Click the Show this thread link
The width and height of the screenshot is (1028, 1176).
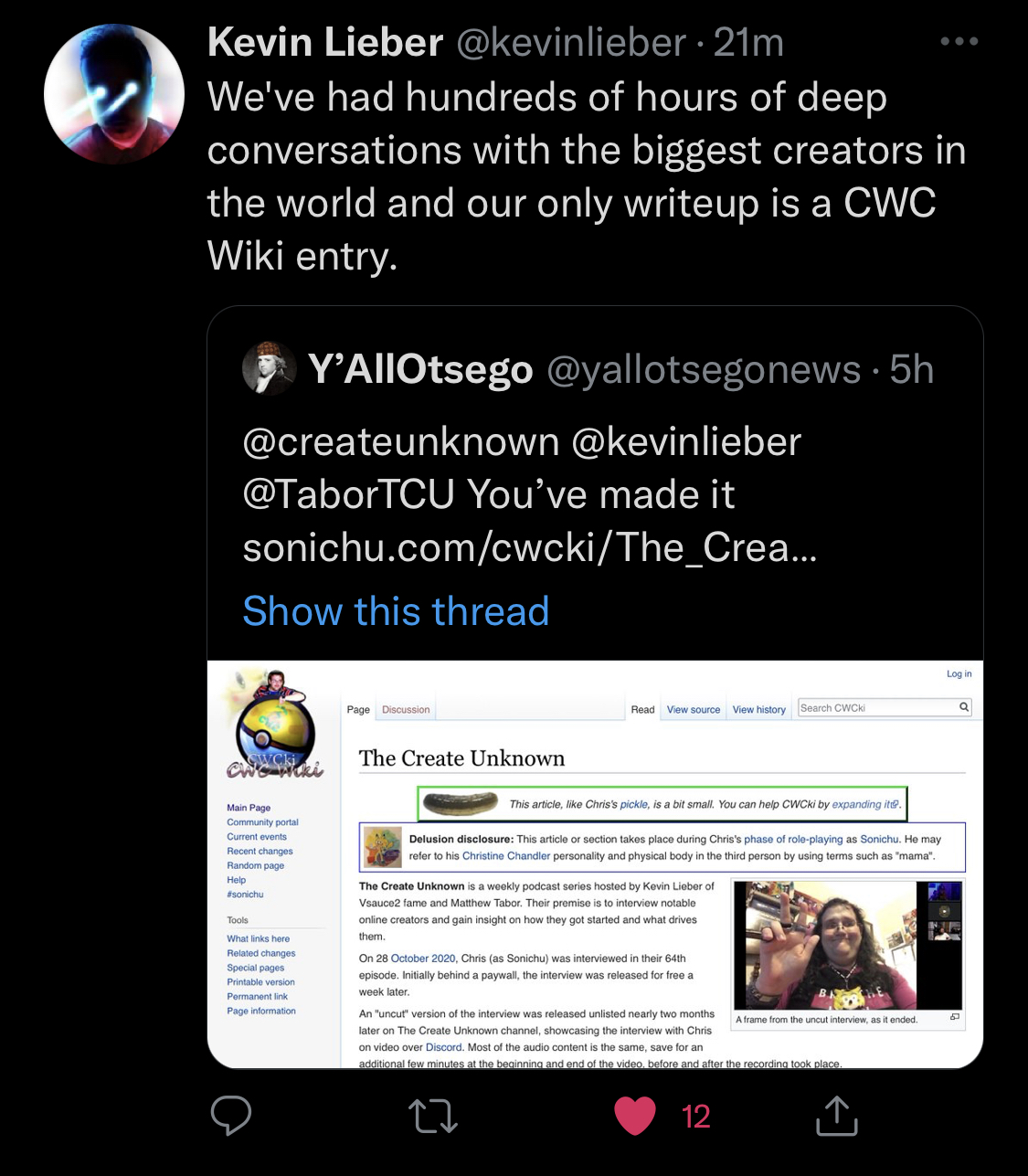[x=396, y=611]
